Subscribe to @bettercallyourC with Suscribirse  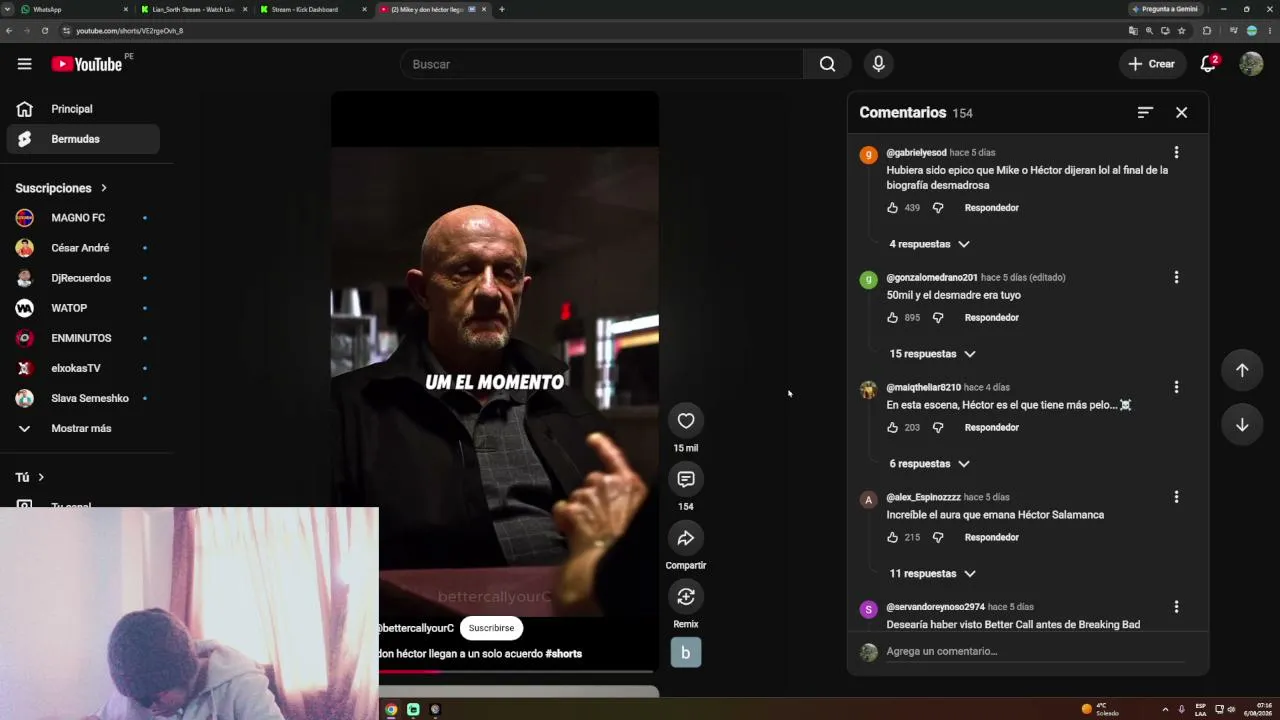[491, 628]
